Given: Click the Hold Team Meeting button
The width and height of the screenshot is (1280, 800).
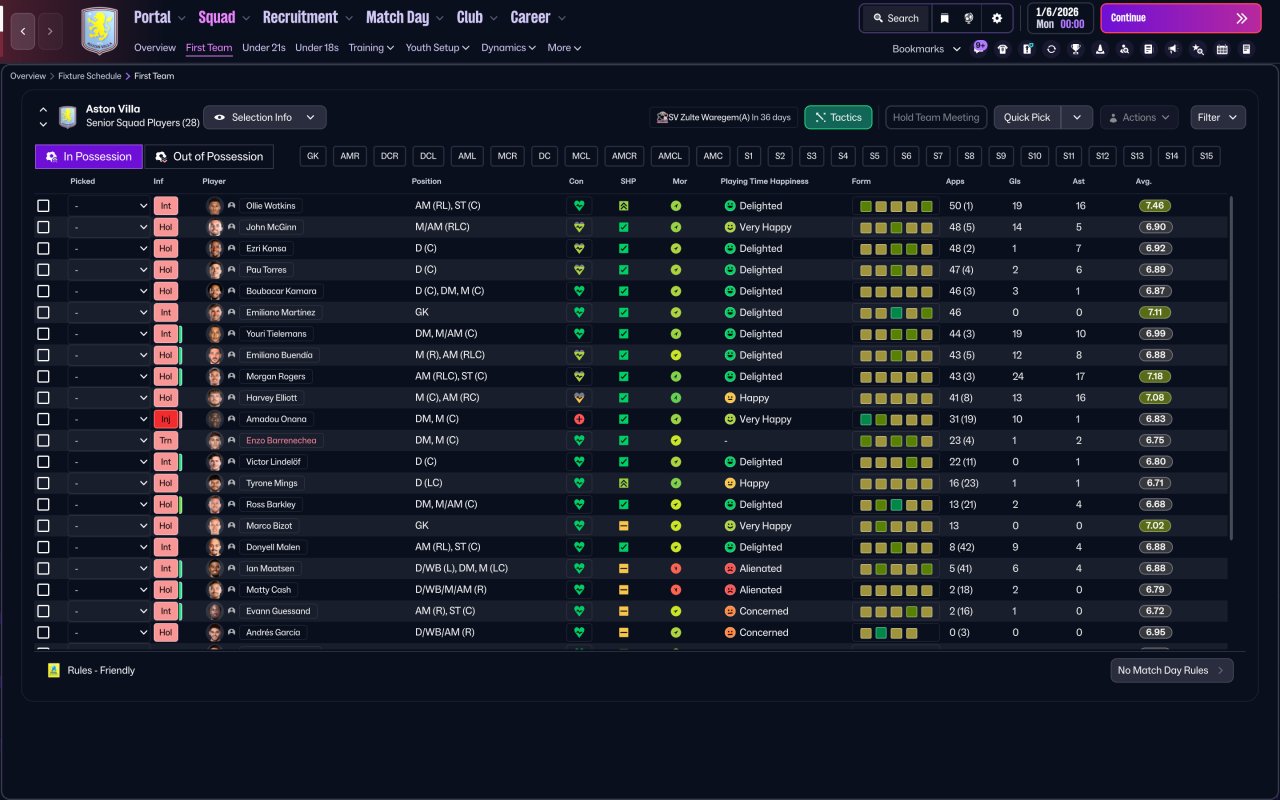Looking at the screenshot, I should [x=936, y=117].
